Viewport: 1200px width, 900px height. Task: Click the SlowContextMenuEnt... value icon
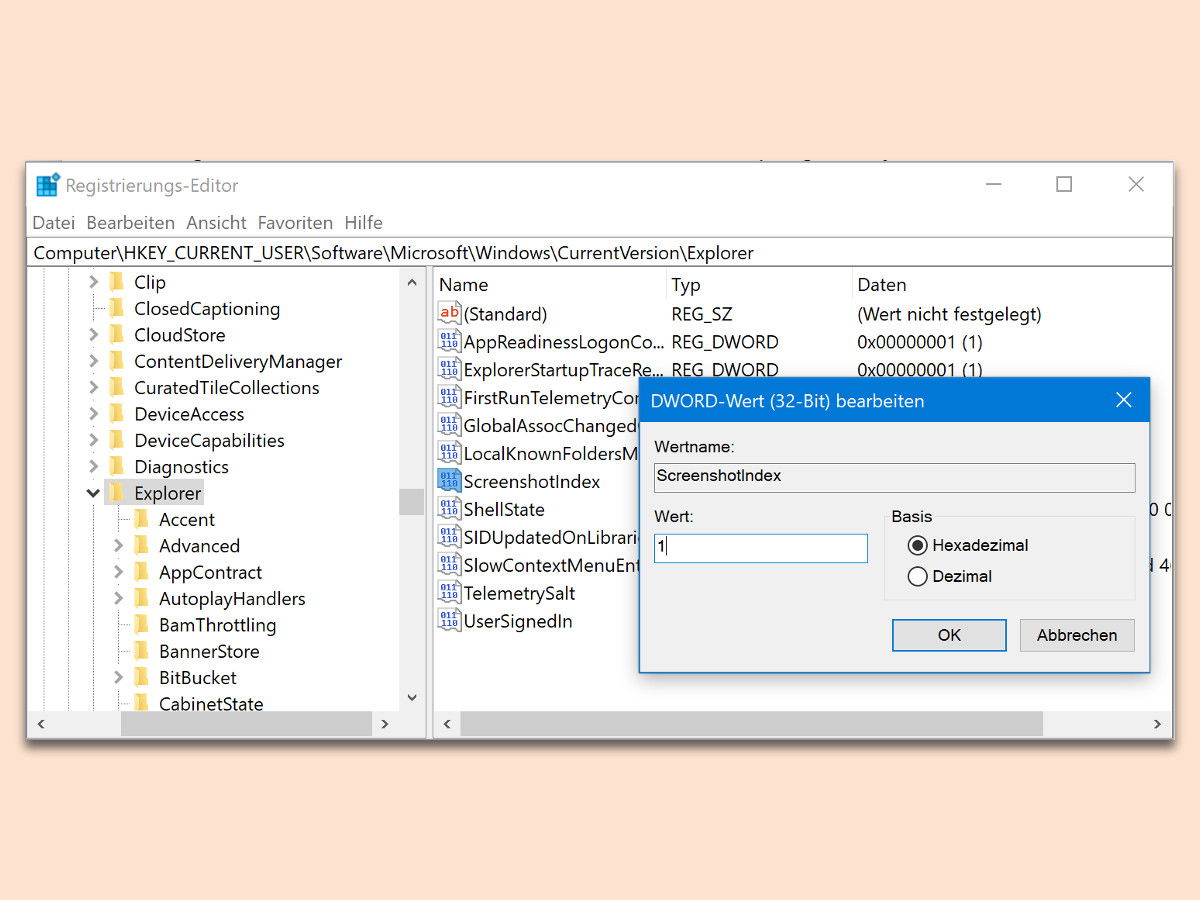(449, 565)
